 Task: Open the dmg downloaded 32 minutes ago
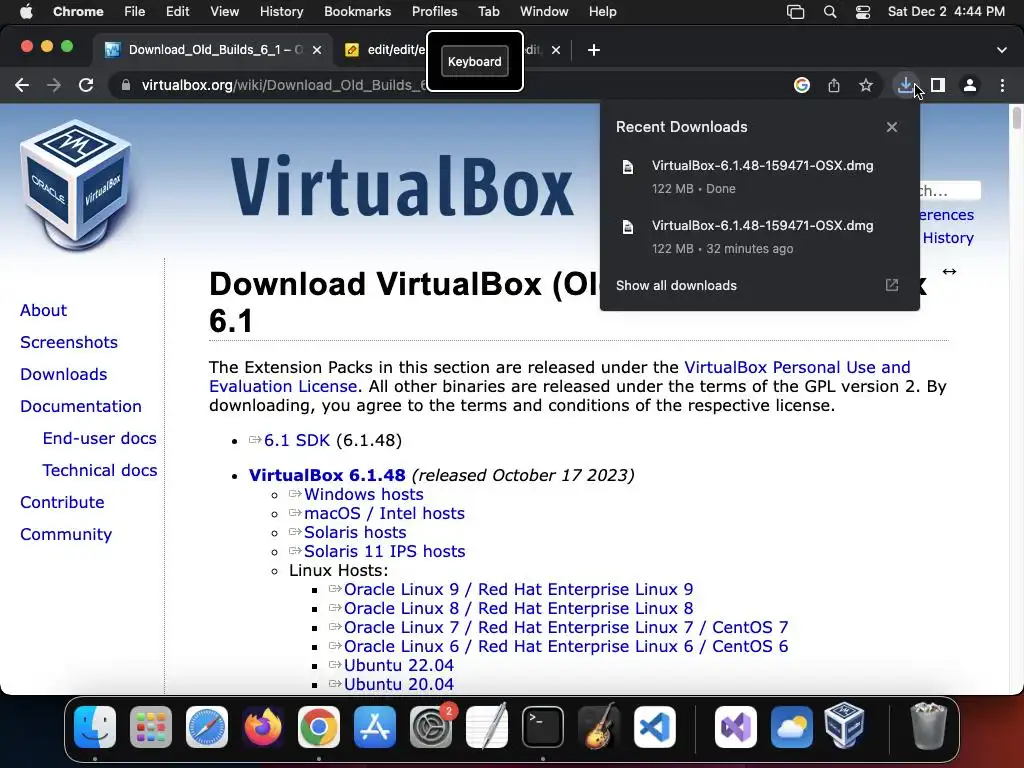(760, 236)
